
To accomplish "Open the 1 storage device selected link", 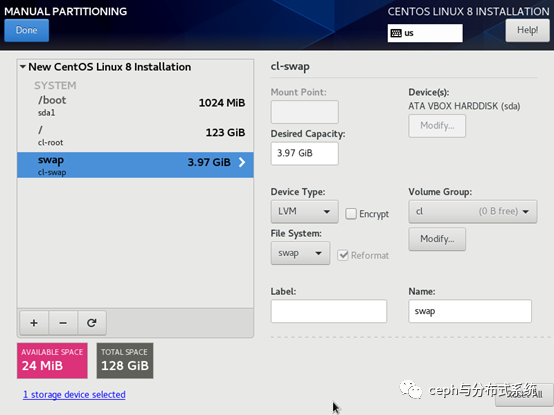I will click(74, 395).
